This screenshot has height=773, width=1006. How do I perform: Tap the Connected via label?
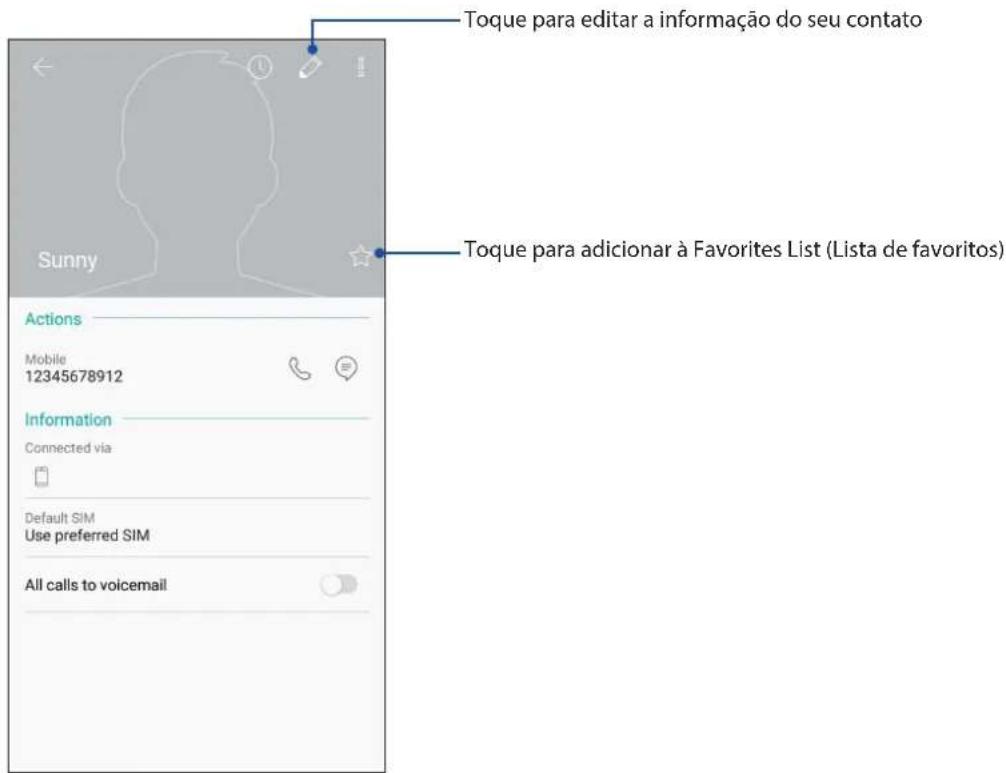[x=68, y=448]
